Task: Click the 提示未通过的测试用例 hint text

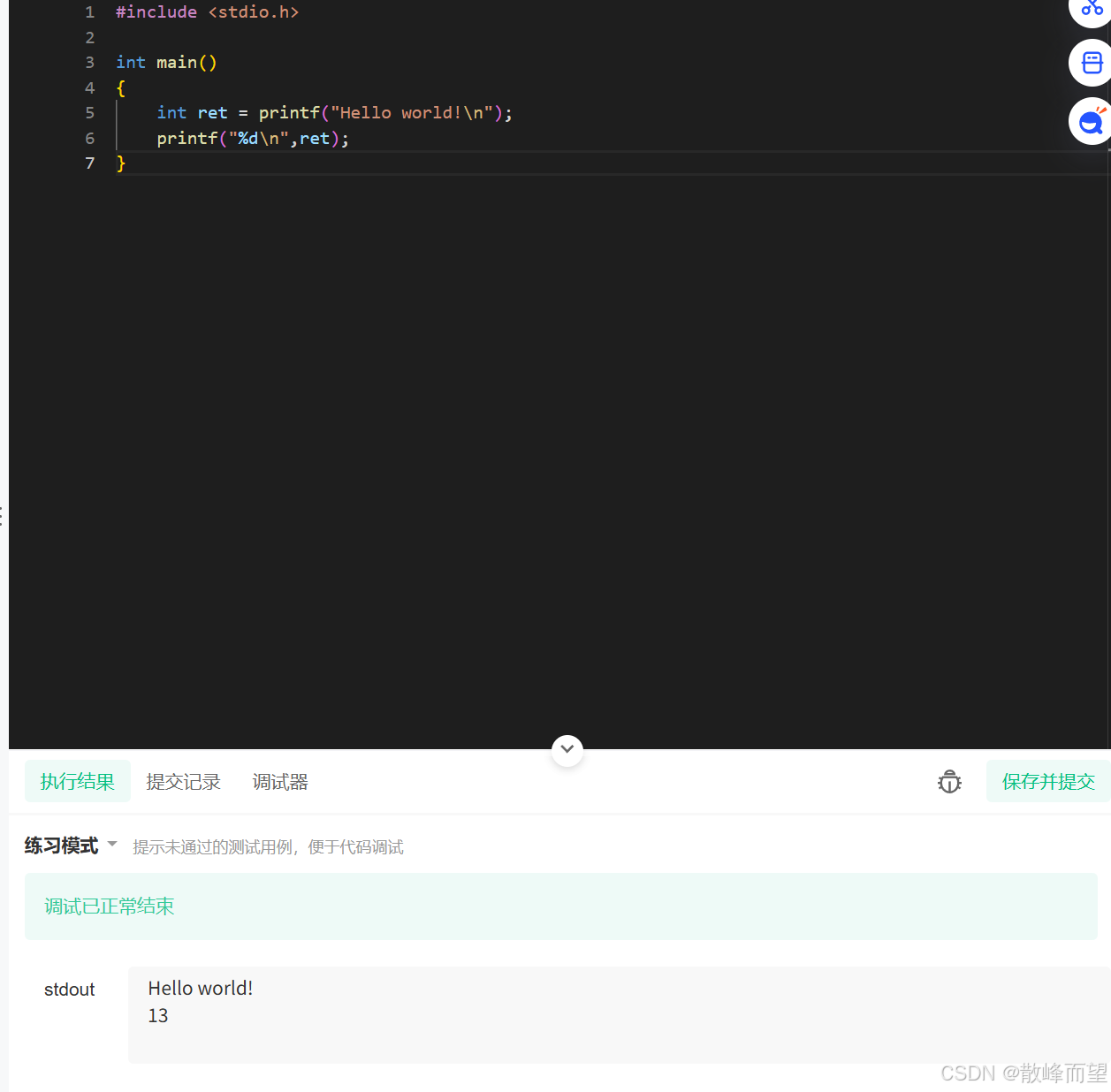Action: coord(268,846)
